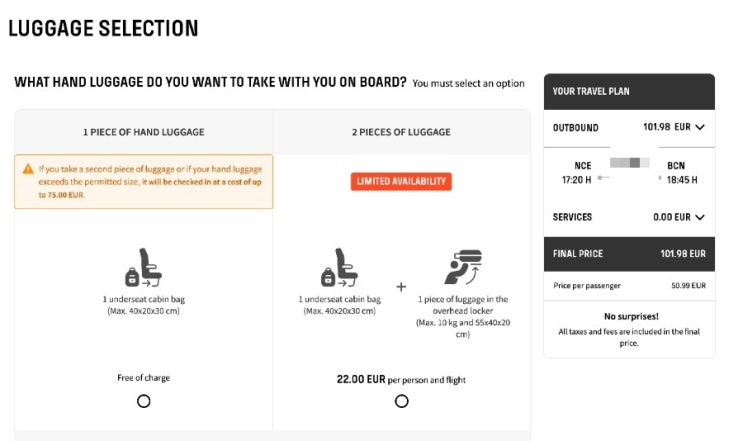Click the overhead locker luggage icon

(462, 268)
